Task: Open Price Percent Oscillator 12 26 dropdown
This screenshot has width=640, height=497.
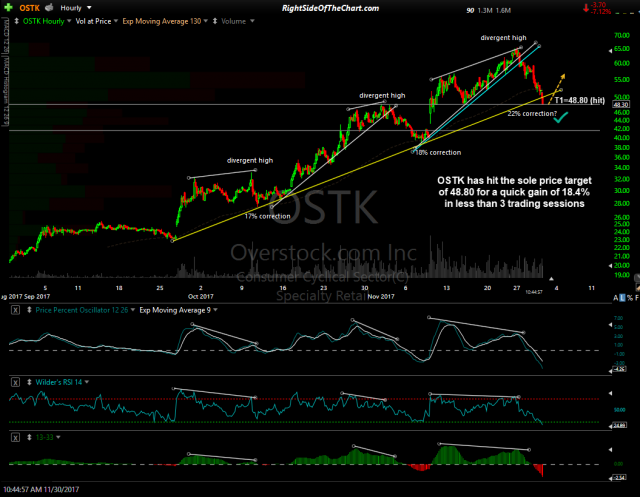Action: point(133,311)
